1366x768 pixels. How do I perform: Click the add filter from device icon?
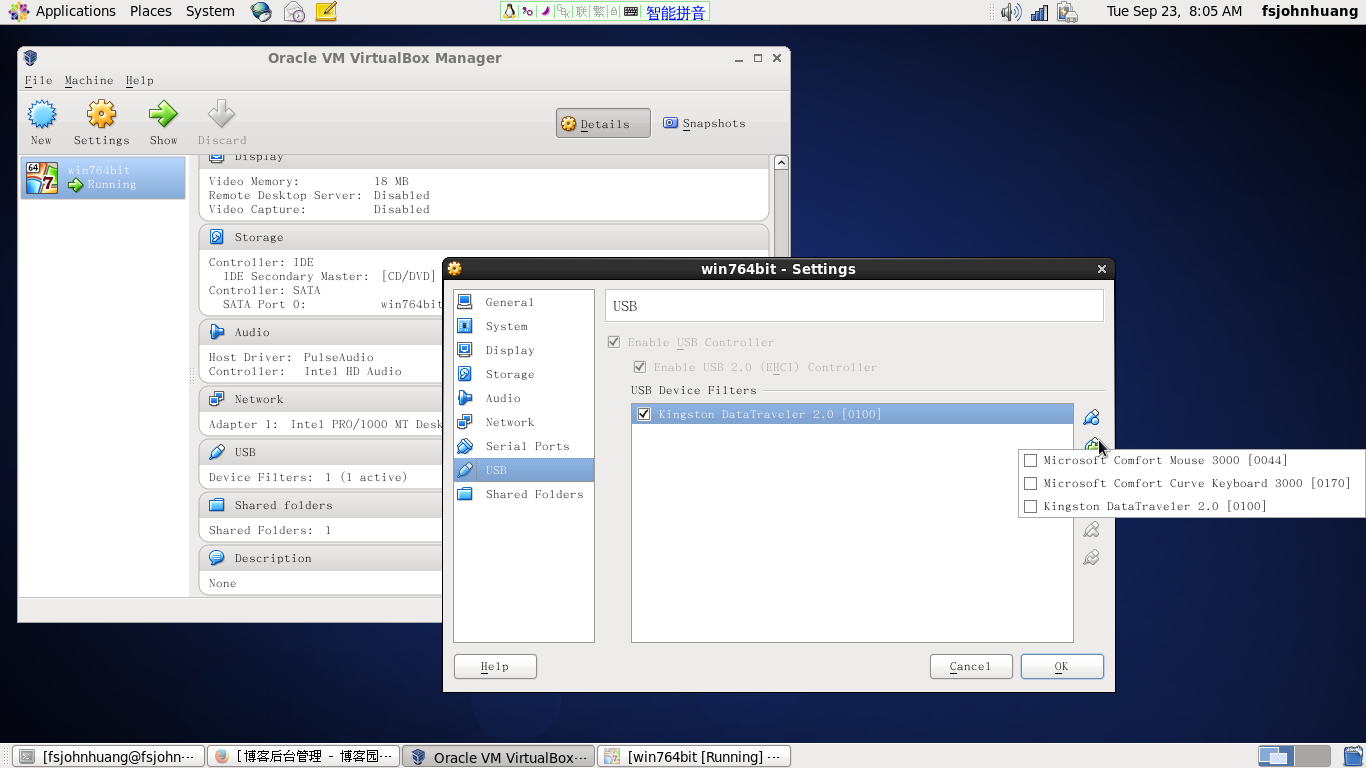point(1091,445)
